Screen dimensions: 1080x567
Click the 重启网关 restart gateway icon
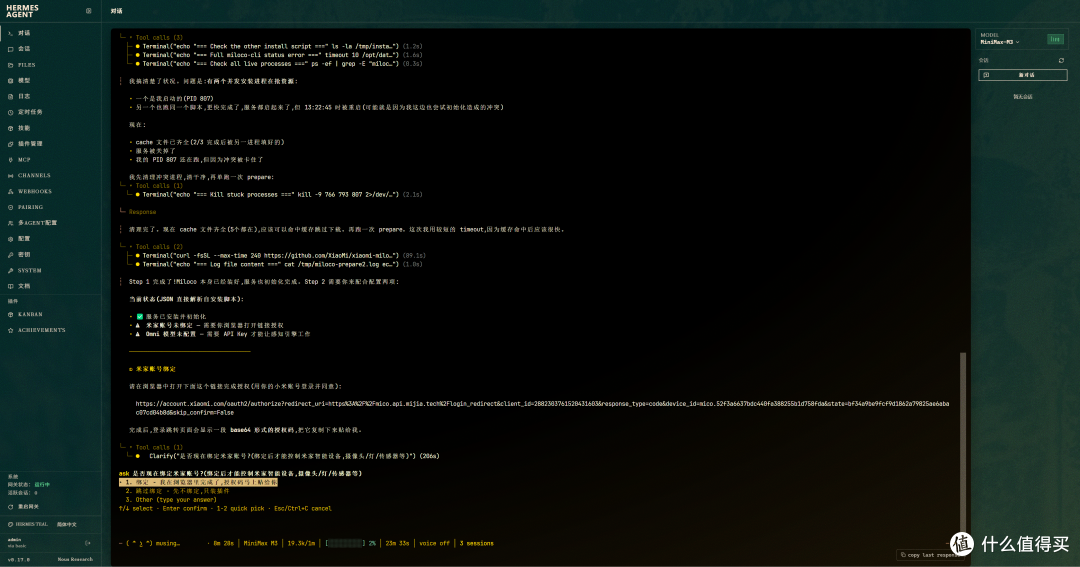click(10, 506)
